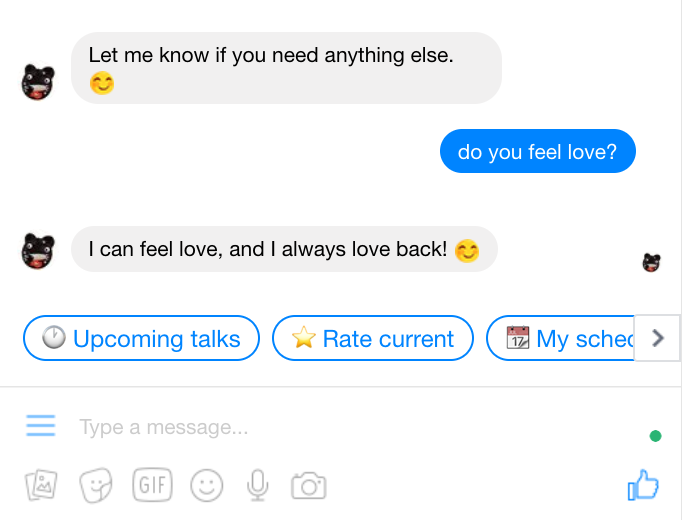Click the green online status dot

(655, 436)
